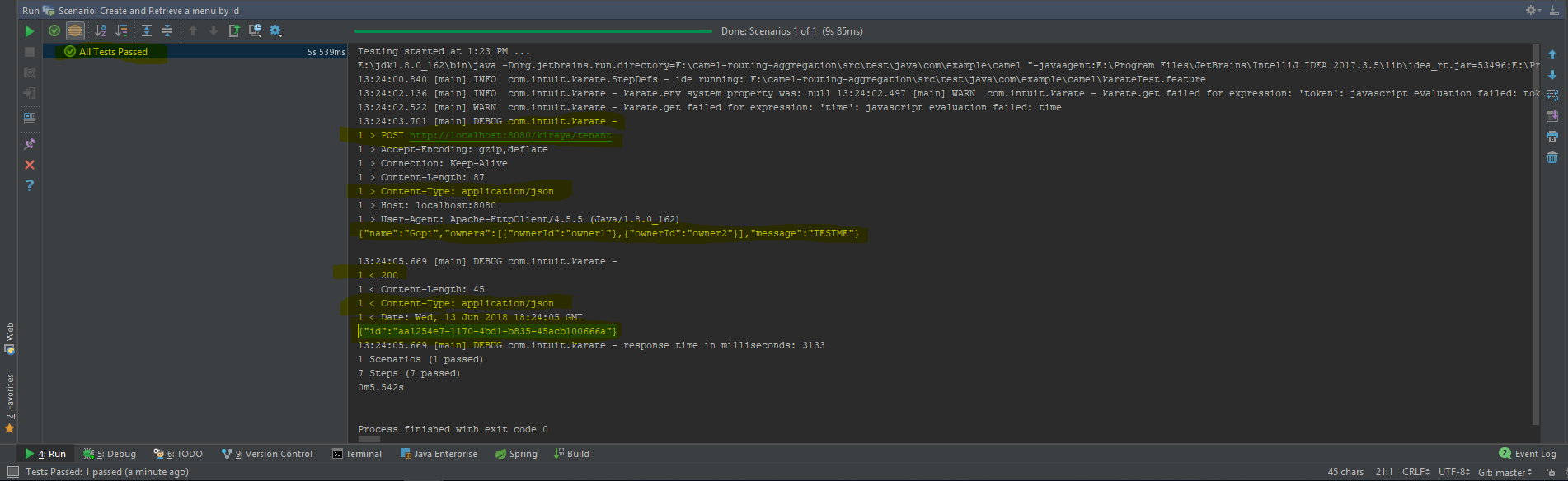This screenshot has height=481, width=1568.
Task: Click the response id JSON line
Action: pyautogui.click(x=487, y=331)
